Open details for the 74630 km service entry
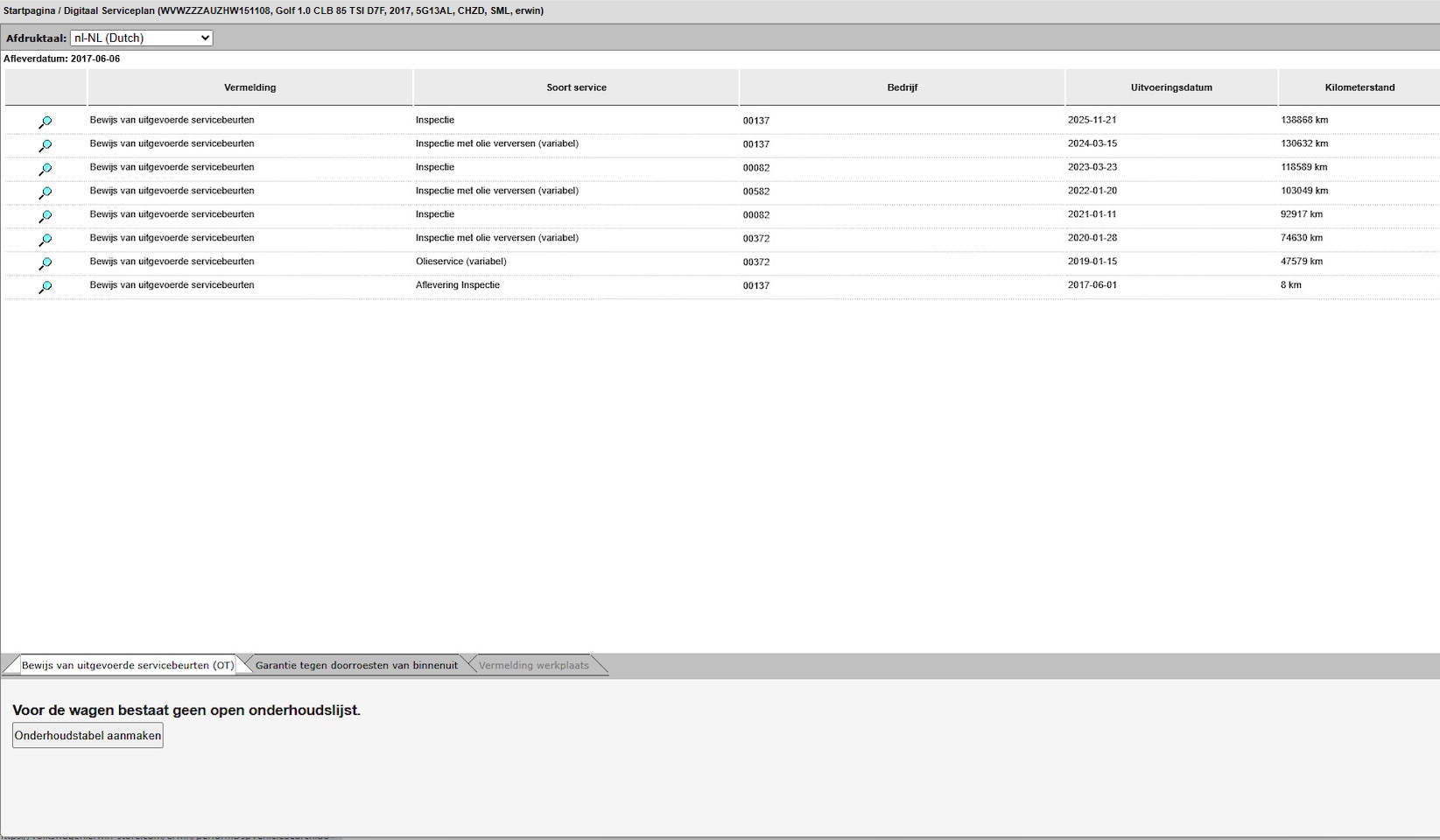 click(46, 240)
